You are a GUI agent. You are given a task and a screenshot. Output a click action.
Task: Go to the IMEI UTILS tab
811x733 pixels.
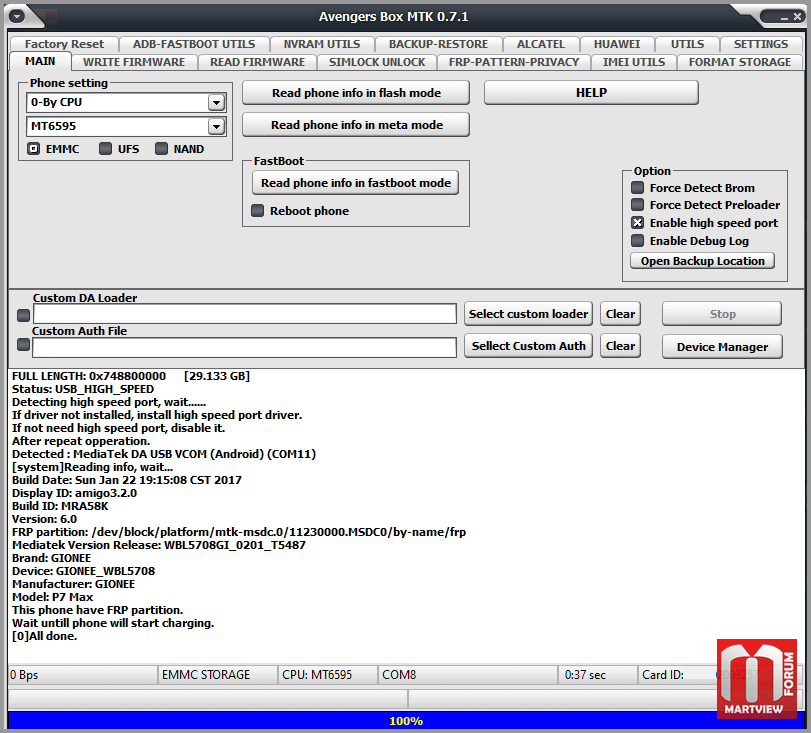[x=634, y=62]
